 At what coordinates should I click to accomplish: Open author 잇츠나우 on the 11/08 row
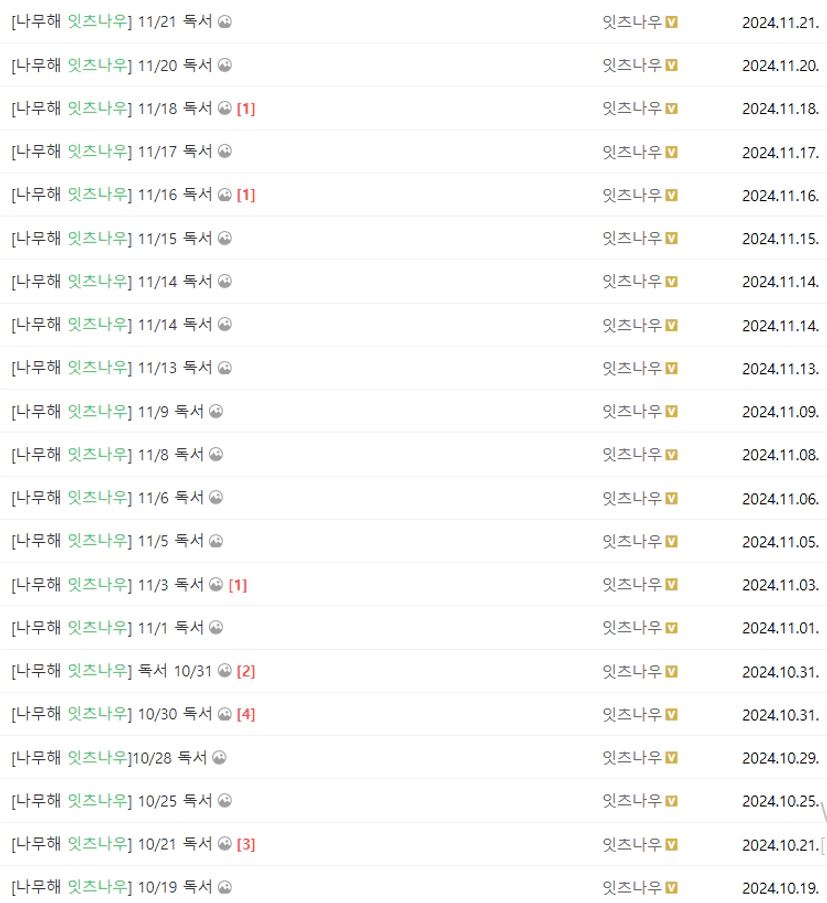[632, 454]
